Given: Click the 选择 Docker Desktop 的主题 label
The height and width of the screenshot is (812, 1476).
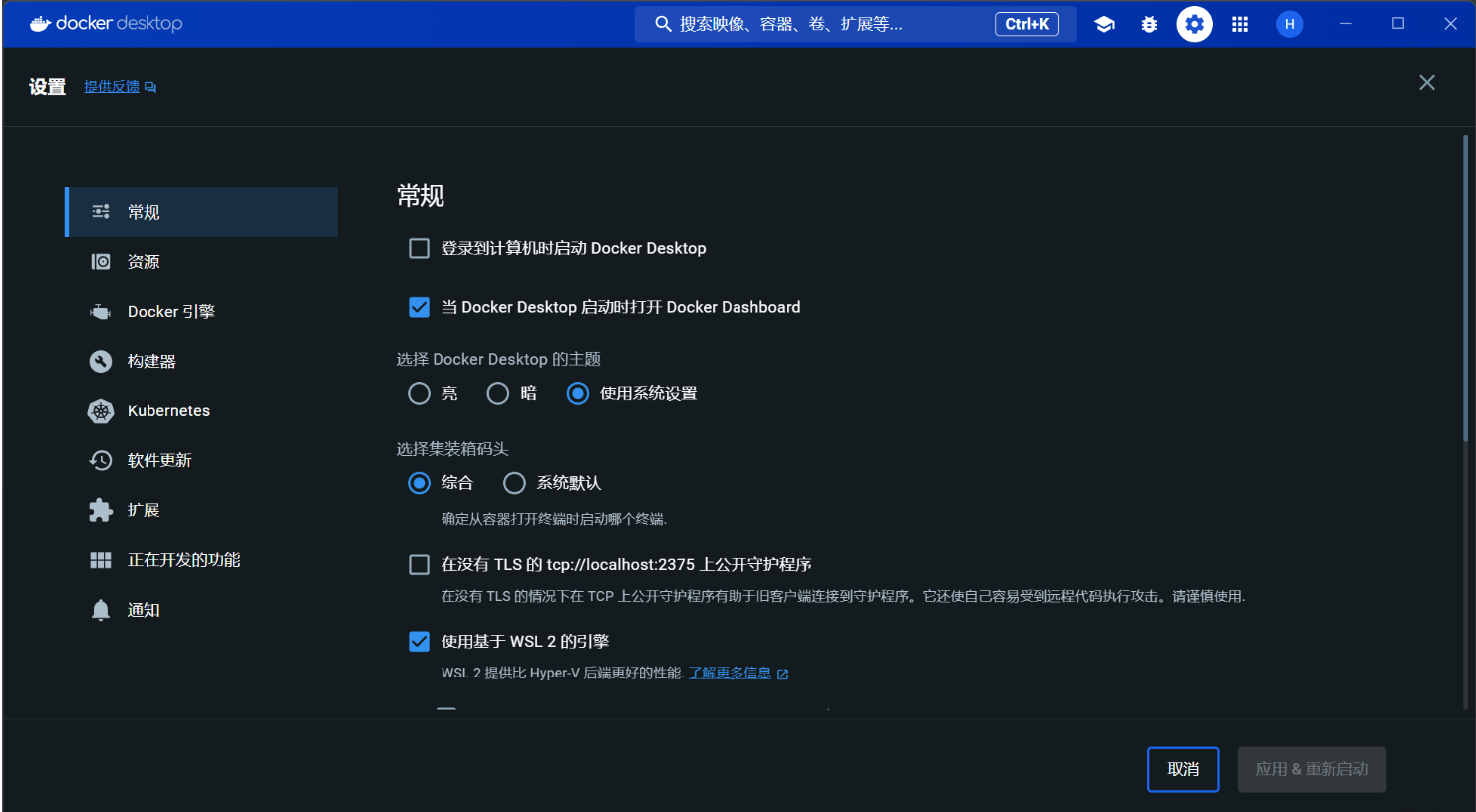Looking at the screenshot, I should pos(498,359).
